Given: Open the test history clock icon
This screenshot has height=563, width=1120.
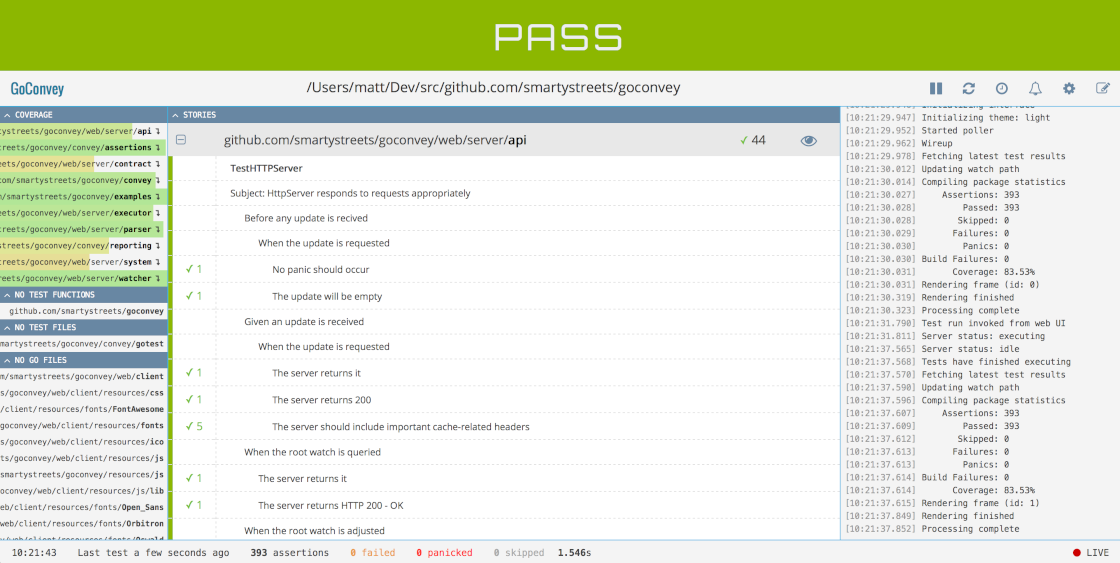Looking at the screenshot, I should coord(1002,89).
